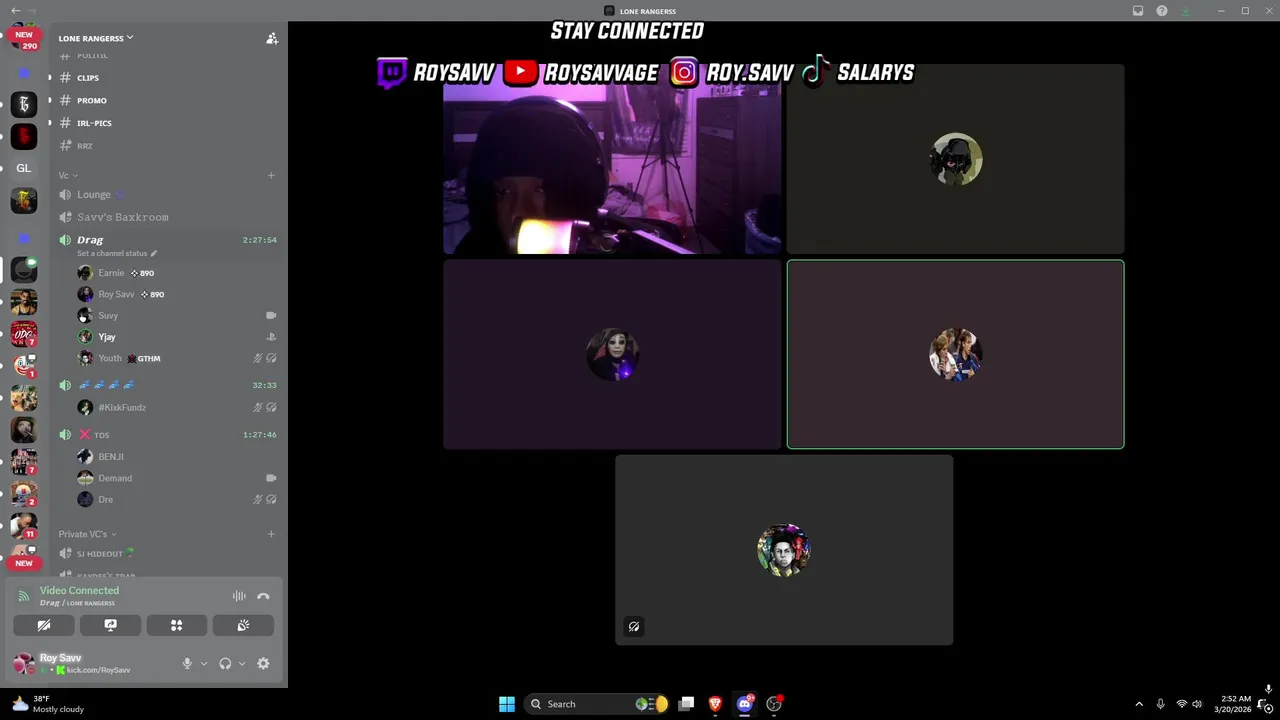
Task: Expand microphone input options arrow
Action: coord(203,663)
